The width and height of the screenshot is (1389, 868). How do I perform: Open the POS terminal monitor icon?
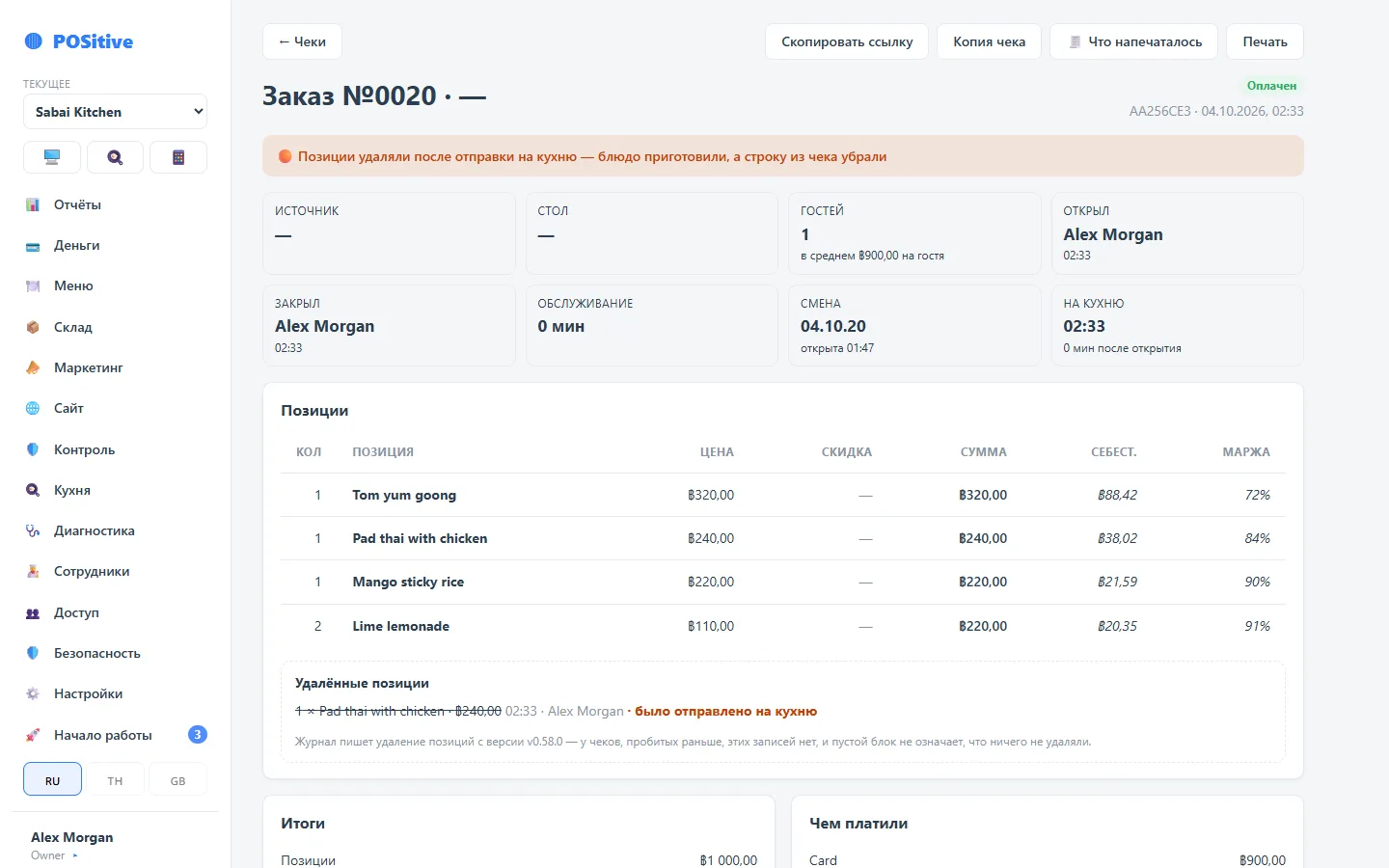pyautogui.click(x=52, y=157)
